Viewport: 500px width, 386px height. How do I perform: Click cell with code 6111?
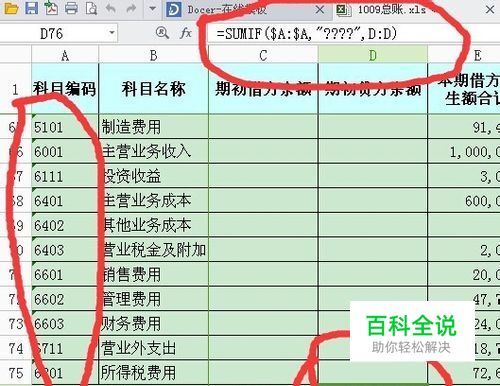(x=65, y=176)
